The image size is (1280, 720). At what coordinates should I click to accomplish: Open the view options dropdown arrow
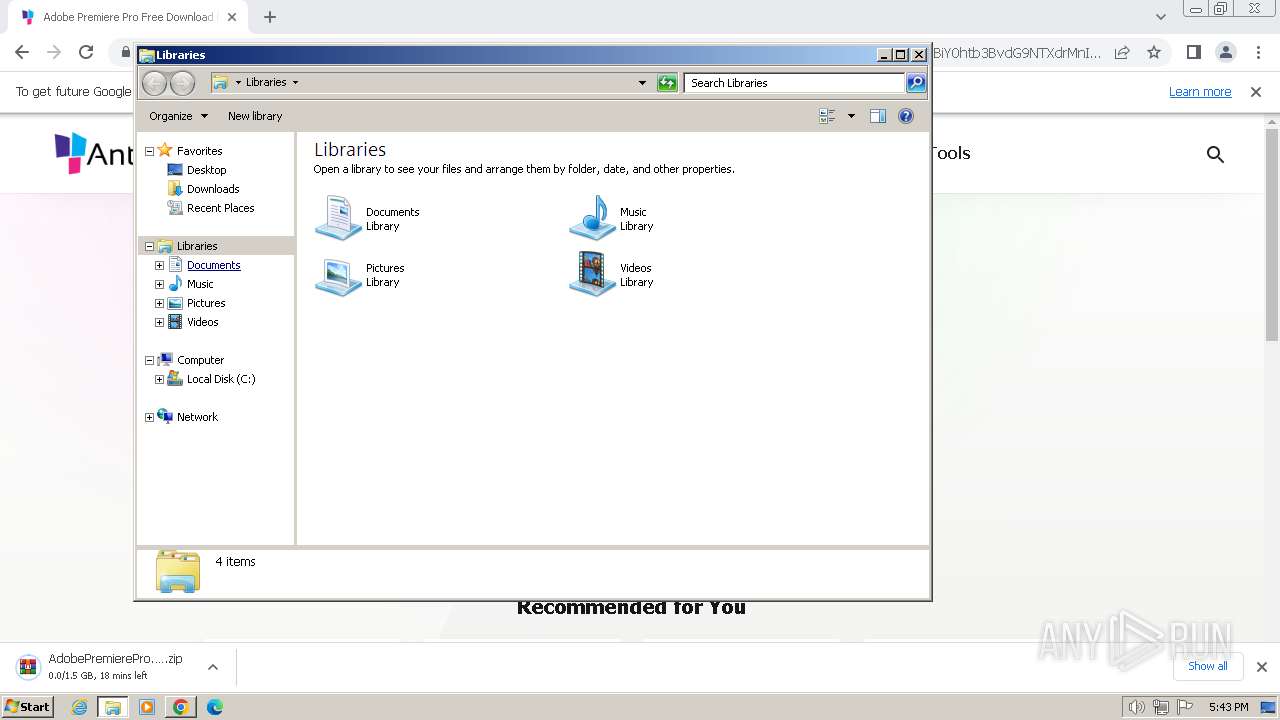pyautogui.click(x=851, y=116)
